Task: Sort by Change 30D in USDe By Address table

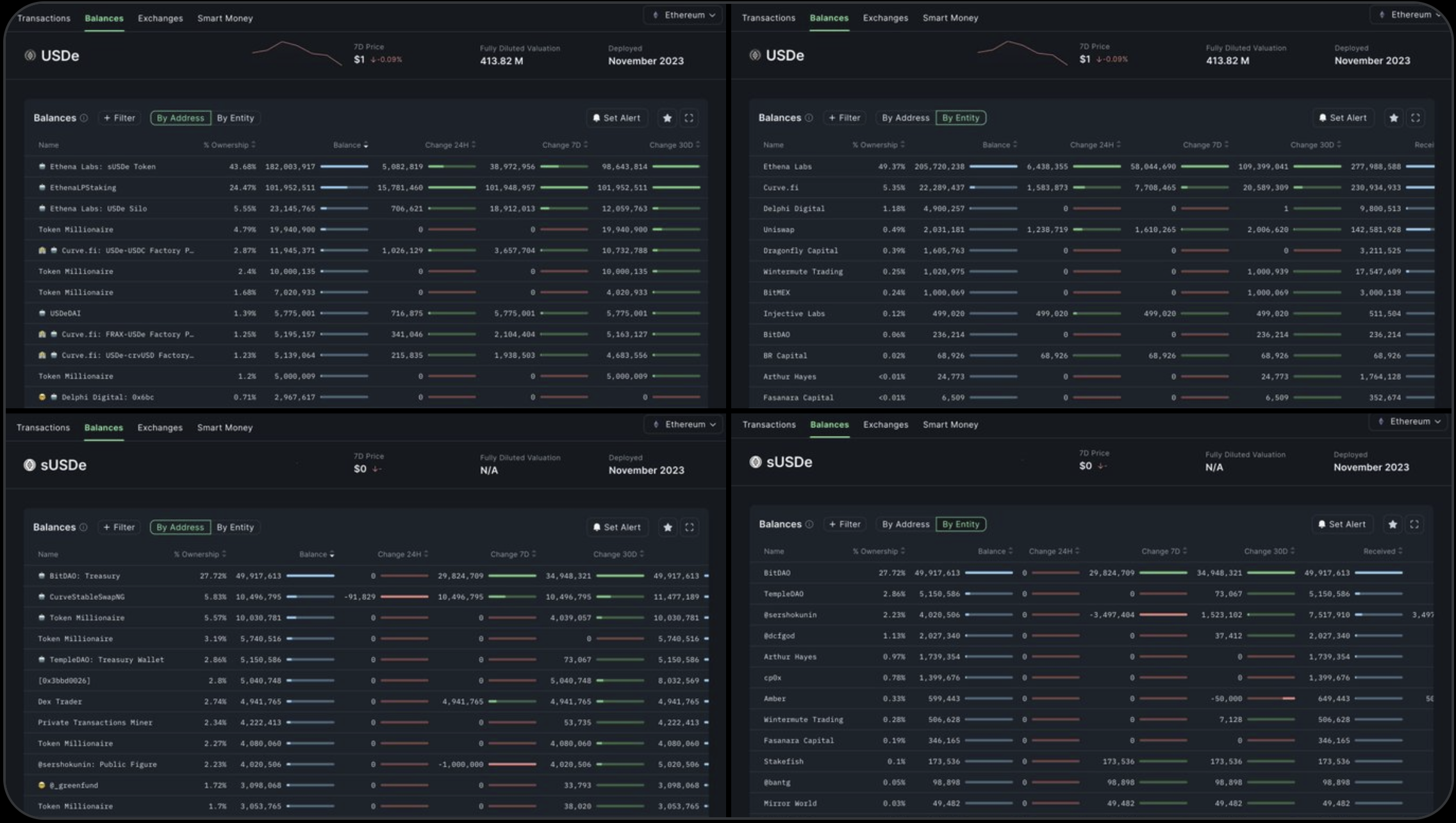Action: [x=674, y=145]
